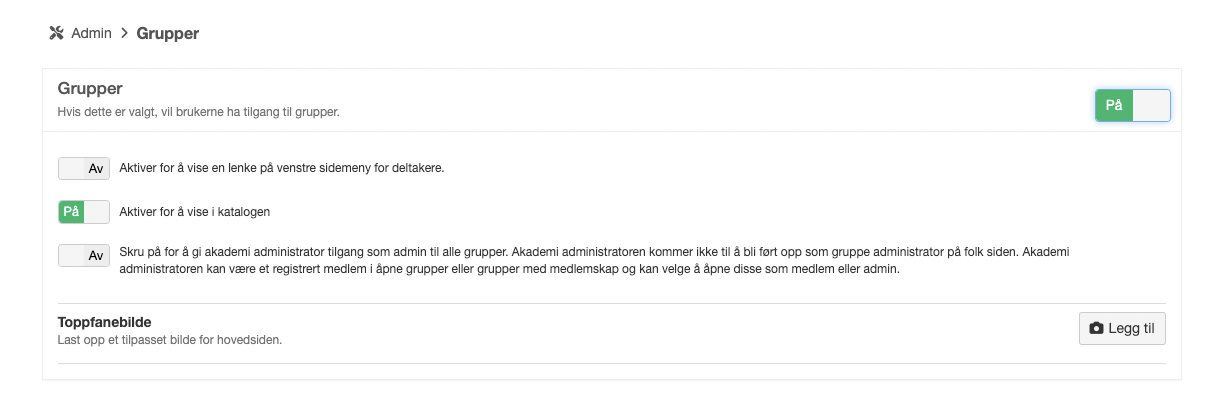Click 'Last opp et tilpasset bilde' text

[169, 340]
